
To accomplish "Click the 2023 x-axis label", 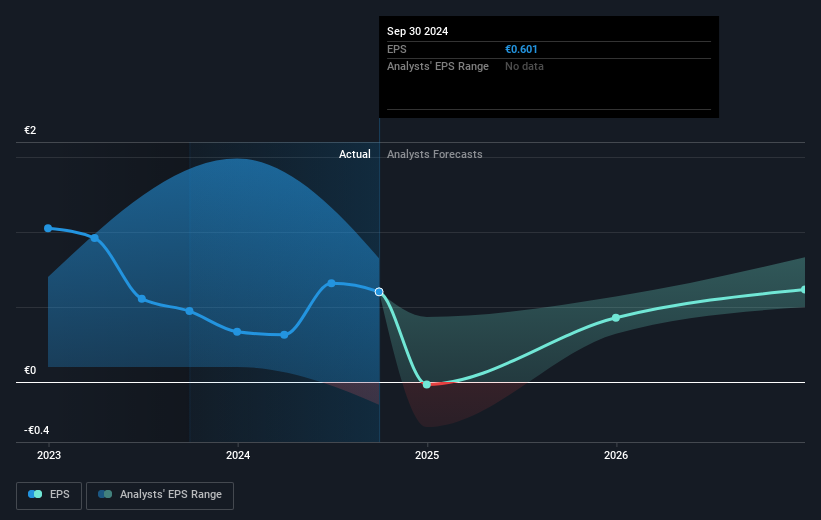I will point(49,456).
